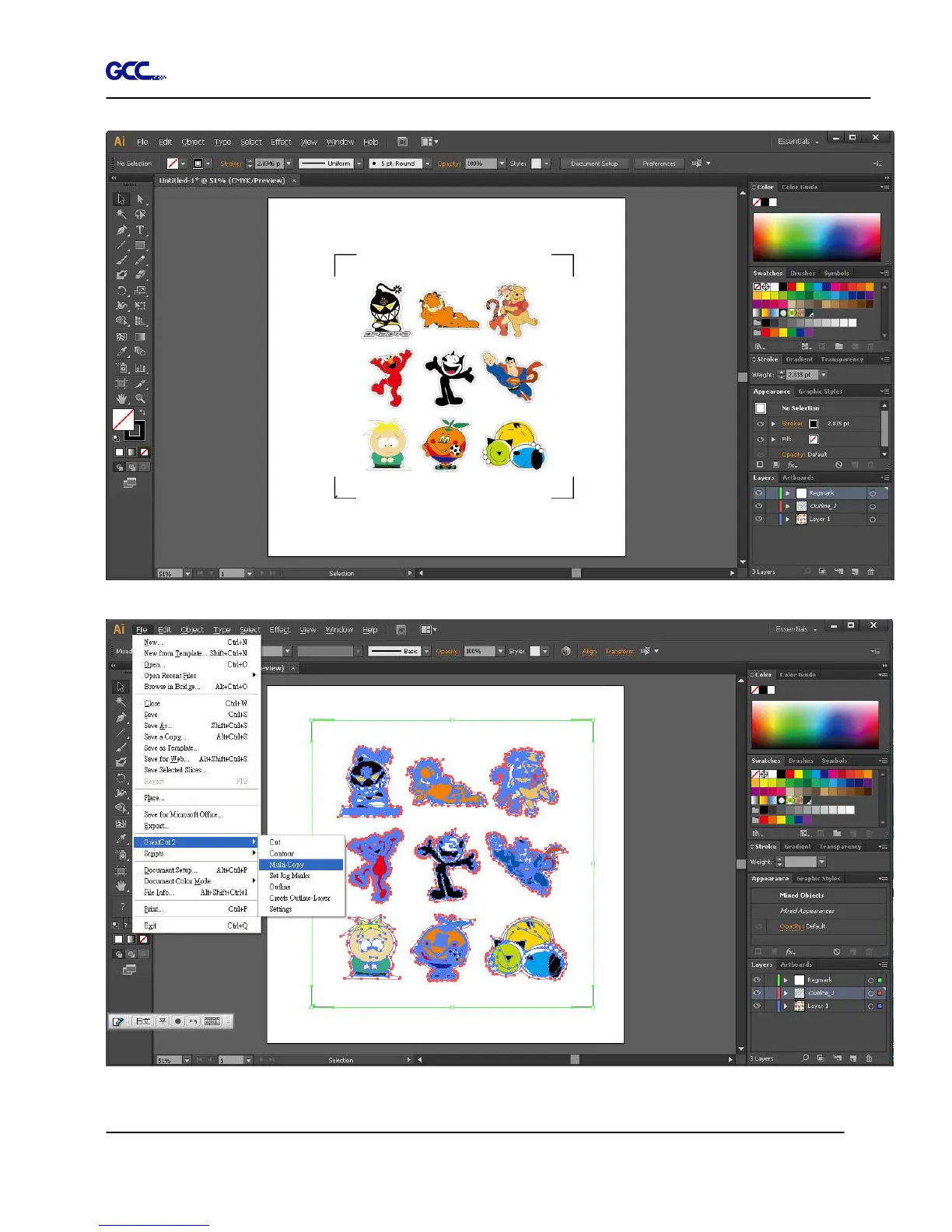Open the Swatch Libraries menu icon in upper Swatches panel
Image resolution: width=952 pixels, height=1232 pixels.
pyautogui.click(x=759, y=346)
